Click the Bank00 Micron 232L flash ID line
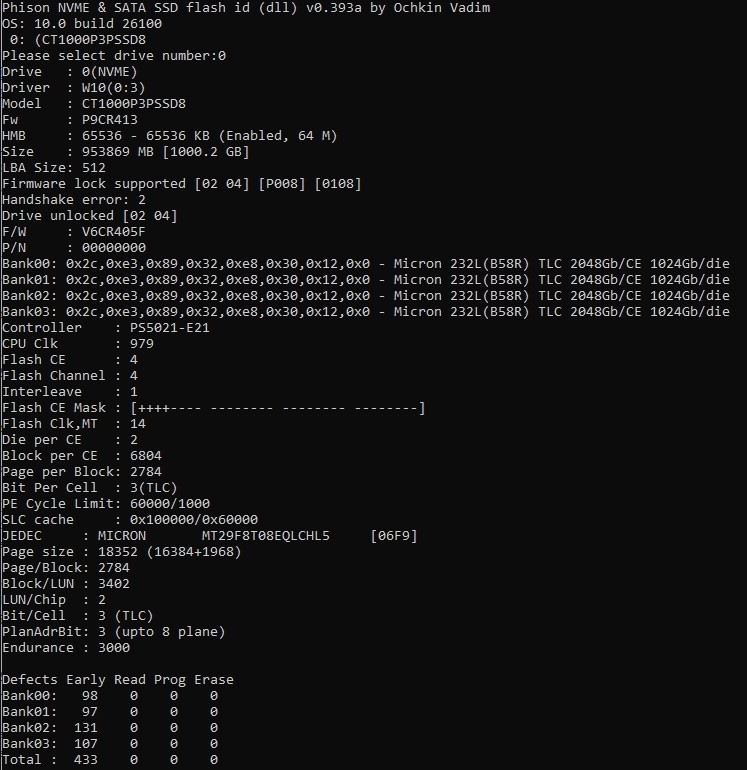 (x=366, y=264)
